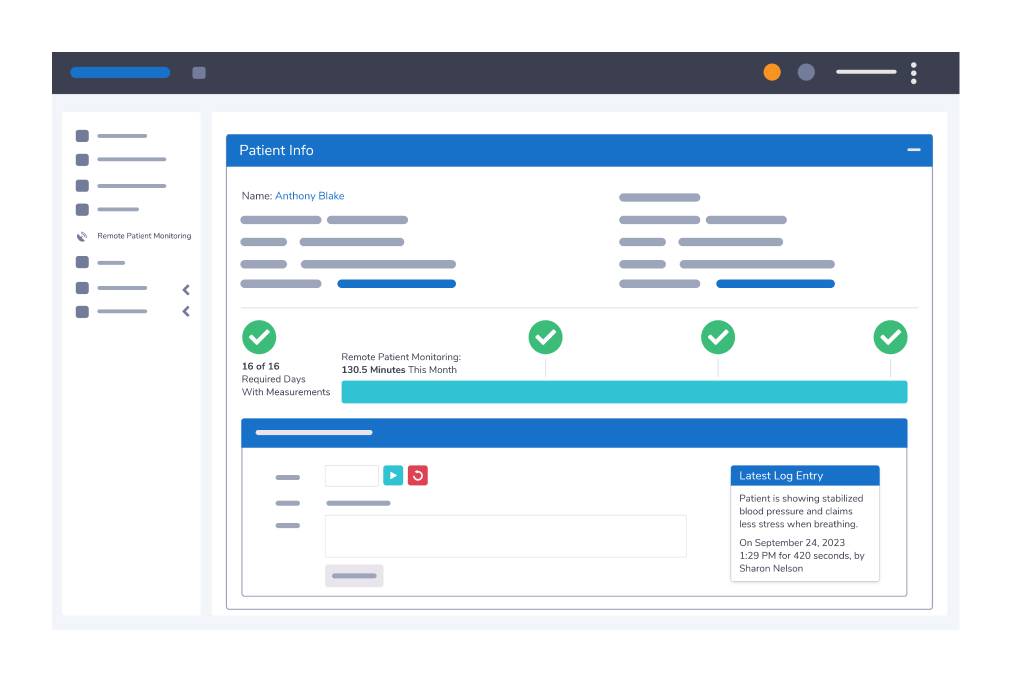
Task: Click the gray submit button below text area
Action: (x=354, y=576)
